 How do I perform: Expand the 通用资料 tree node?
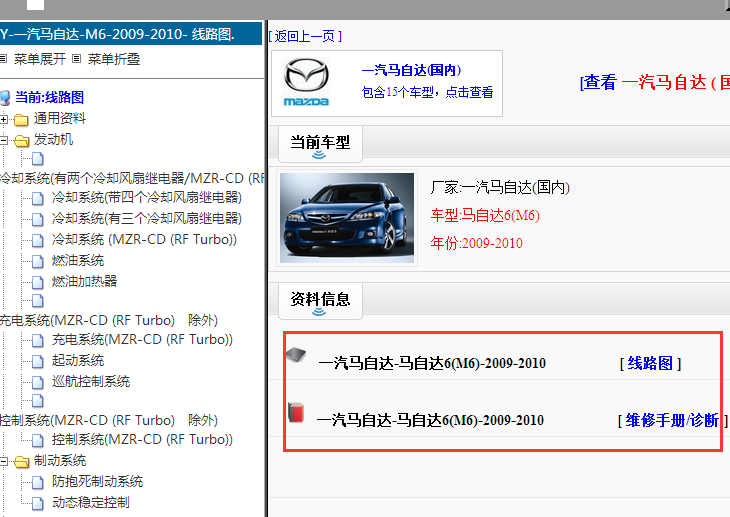pos(4,120)
